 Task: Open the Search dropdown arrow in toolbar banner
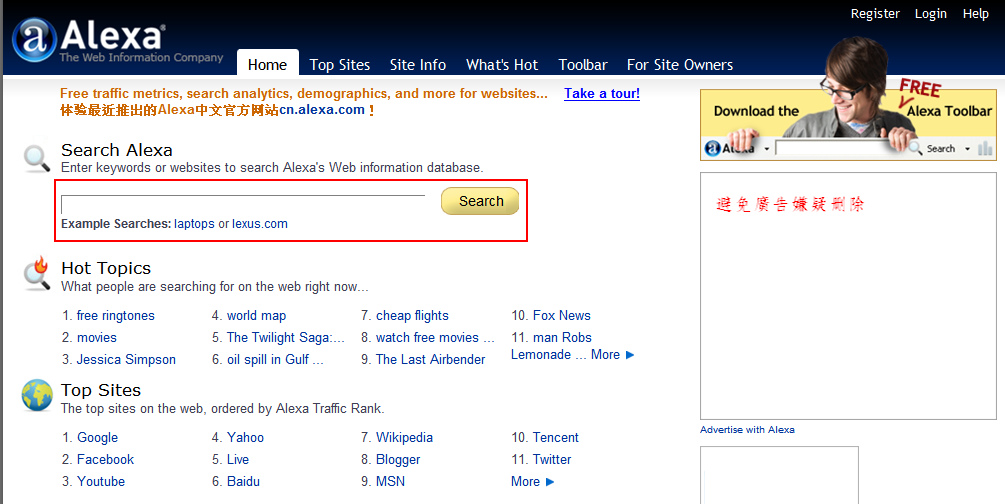tap(967, 149)
